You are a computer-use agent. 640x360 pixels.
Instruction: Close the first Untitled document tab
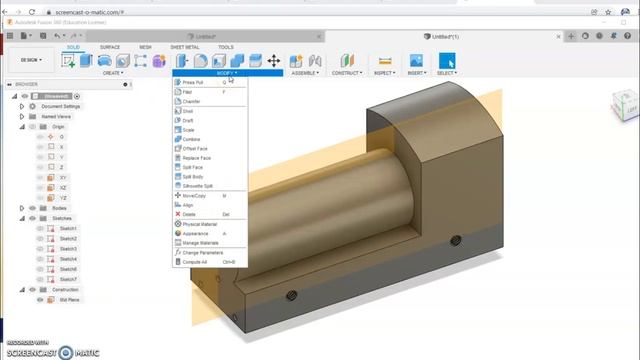[x=319, y=37]
